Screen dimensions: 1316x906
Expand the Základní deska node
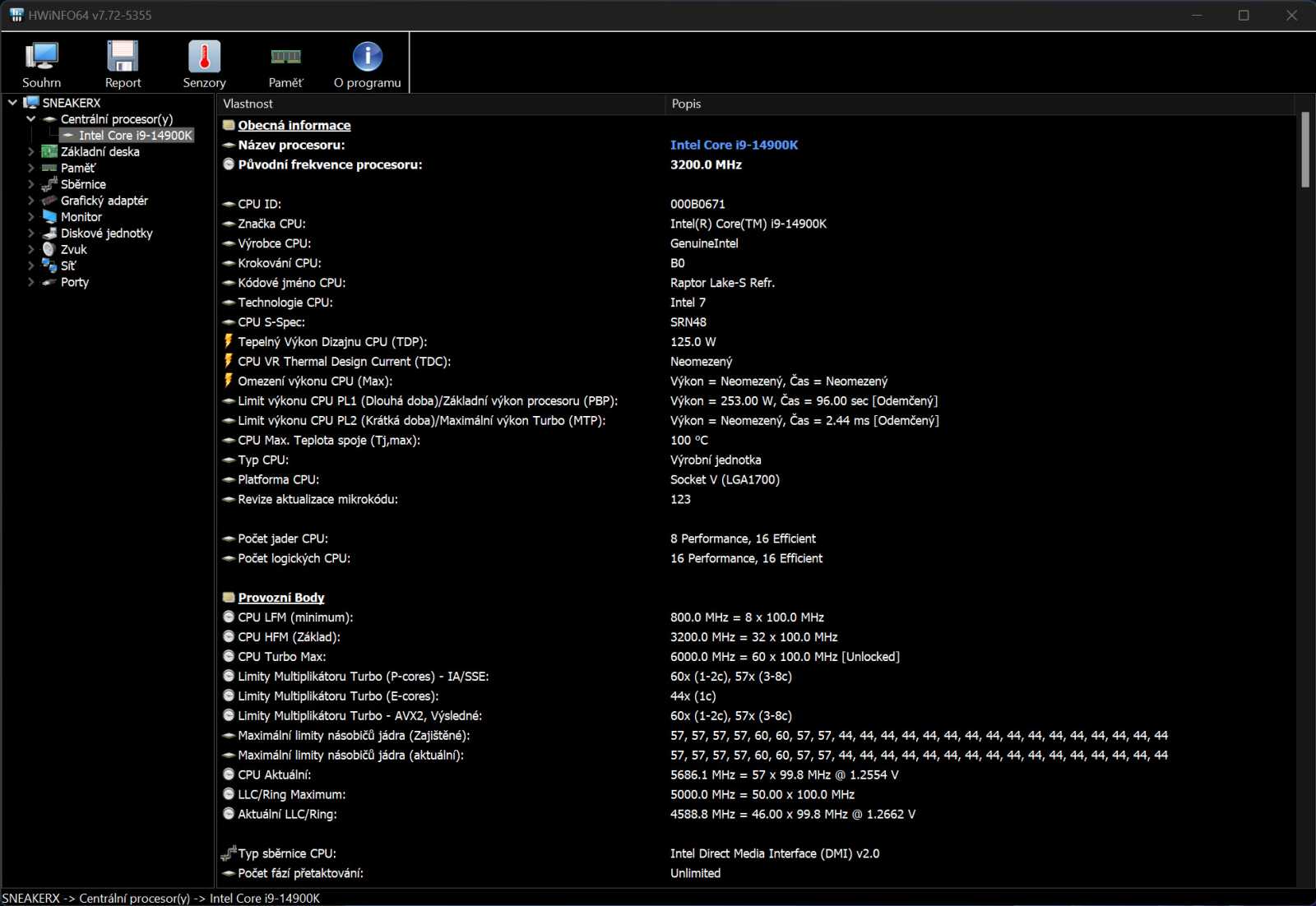click(x=31, y=151)
